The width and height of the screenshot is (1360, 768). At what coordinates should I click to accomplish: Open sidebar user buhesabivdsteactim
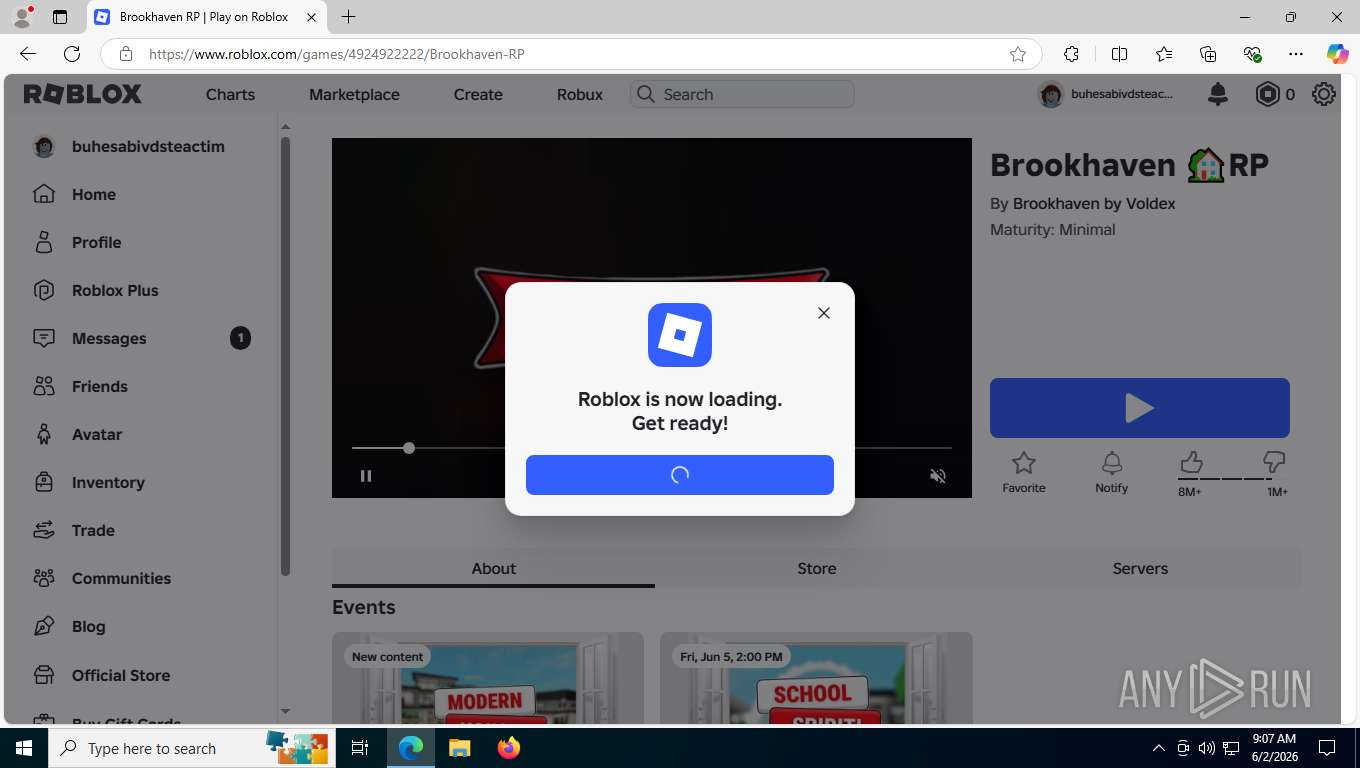(x=128, y=146)
